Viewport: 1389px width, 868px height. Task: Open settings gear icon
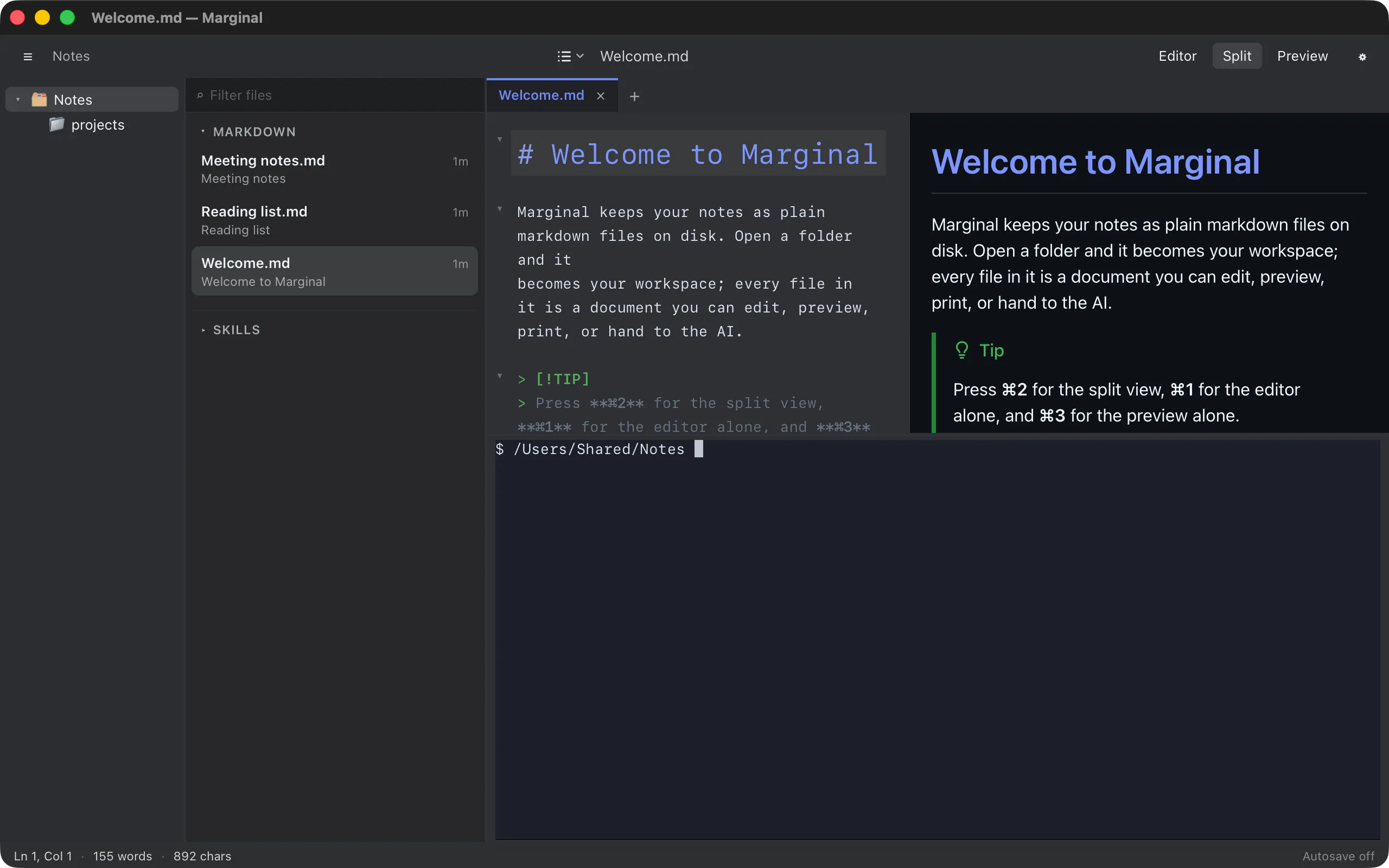click(1362, 56)
